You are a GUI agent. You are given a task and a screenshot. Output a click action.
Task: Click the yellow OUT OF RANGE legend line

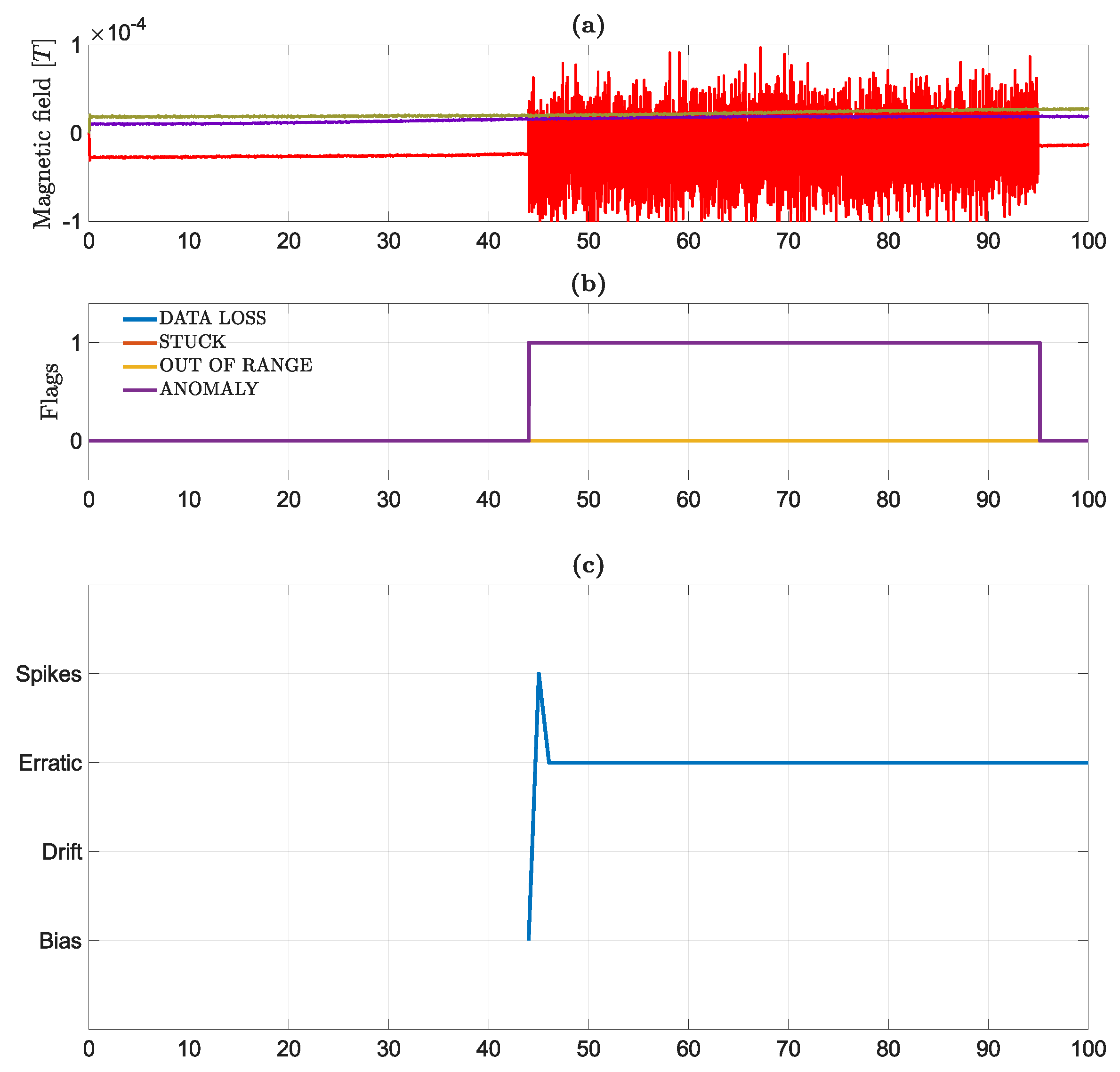point(140,366)
